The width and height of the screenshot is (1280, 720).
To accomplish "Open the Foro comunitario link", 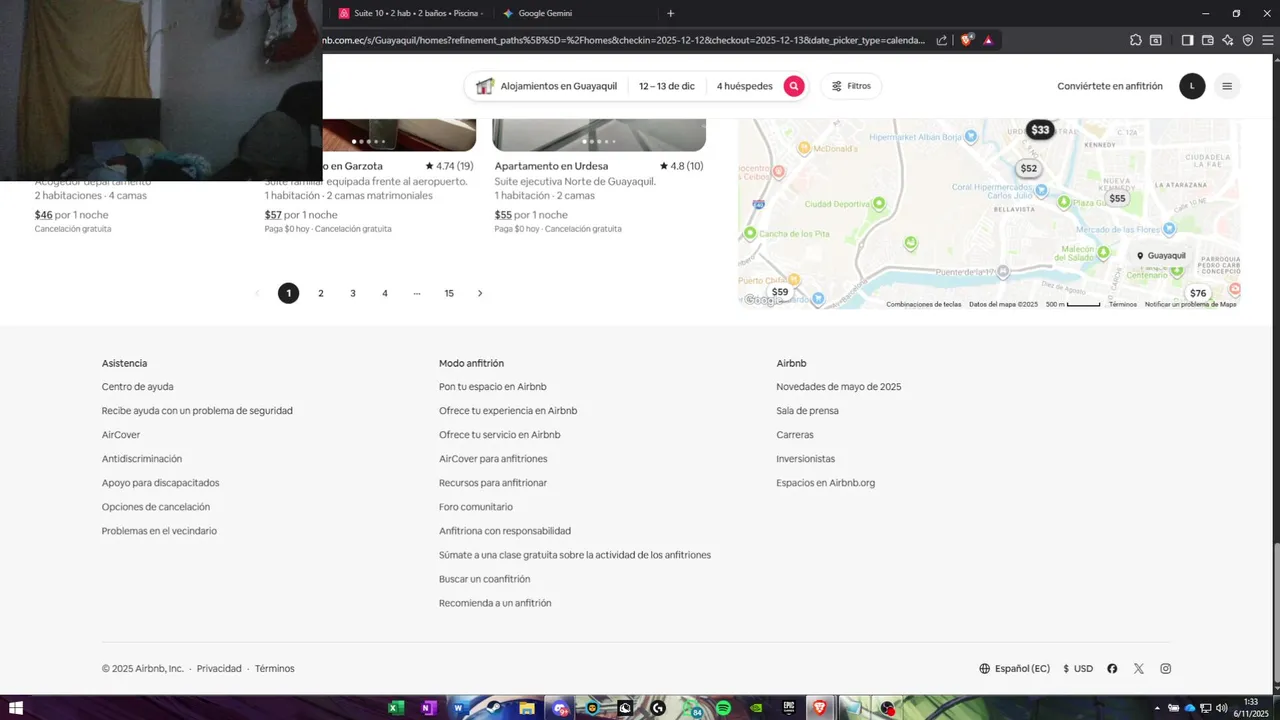I will pyautogui.click(x=476, y=507).
